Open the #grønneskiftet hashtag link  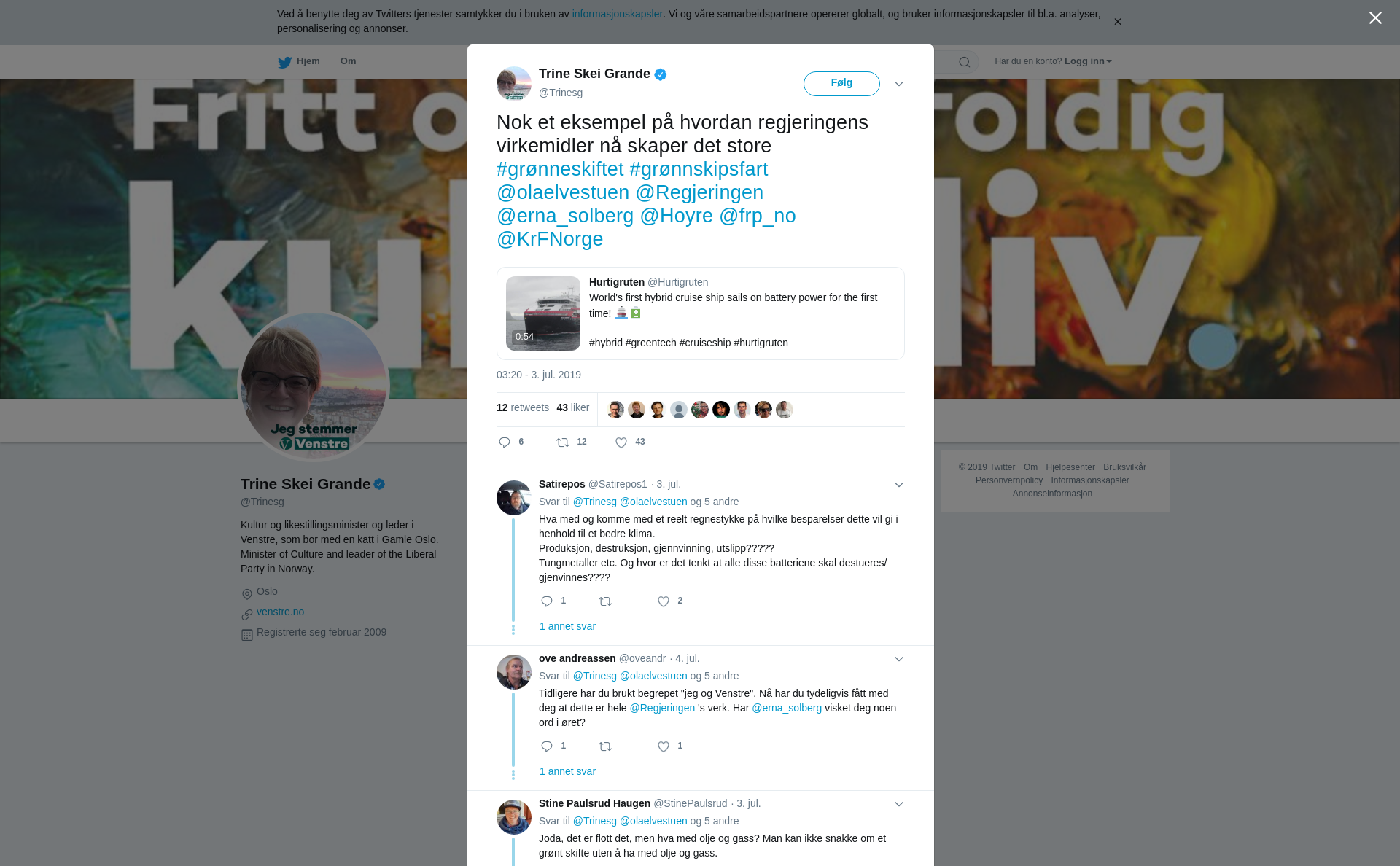pyautogui.click(x=560, y=169)
